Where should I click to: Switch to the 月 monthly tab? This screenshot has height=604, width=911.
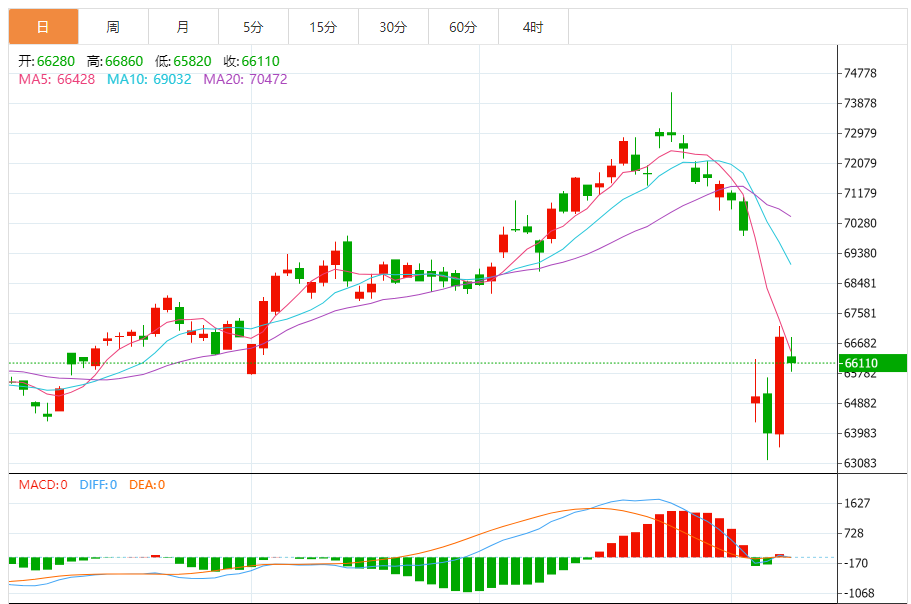(x=183, y=27)
